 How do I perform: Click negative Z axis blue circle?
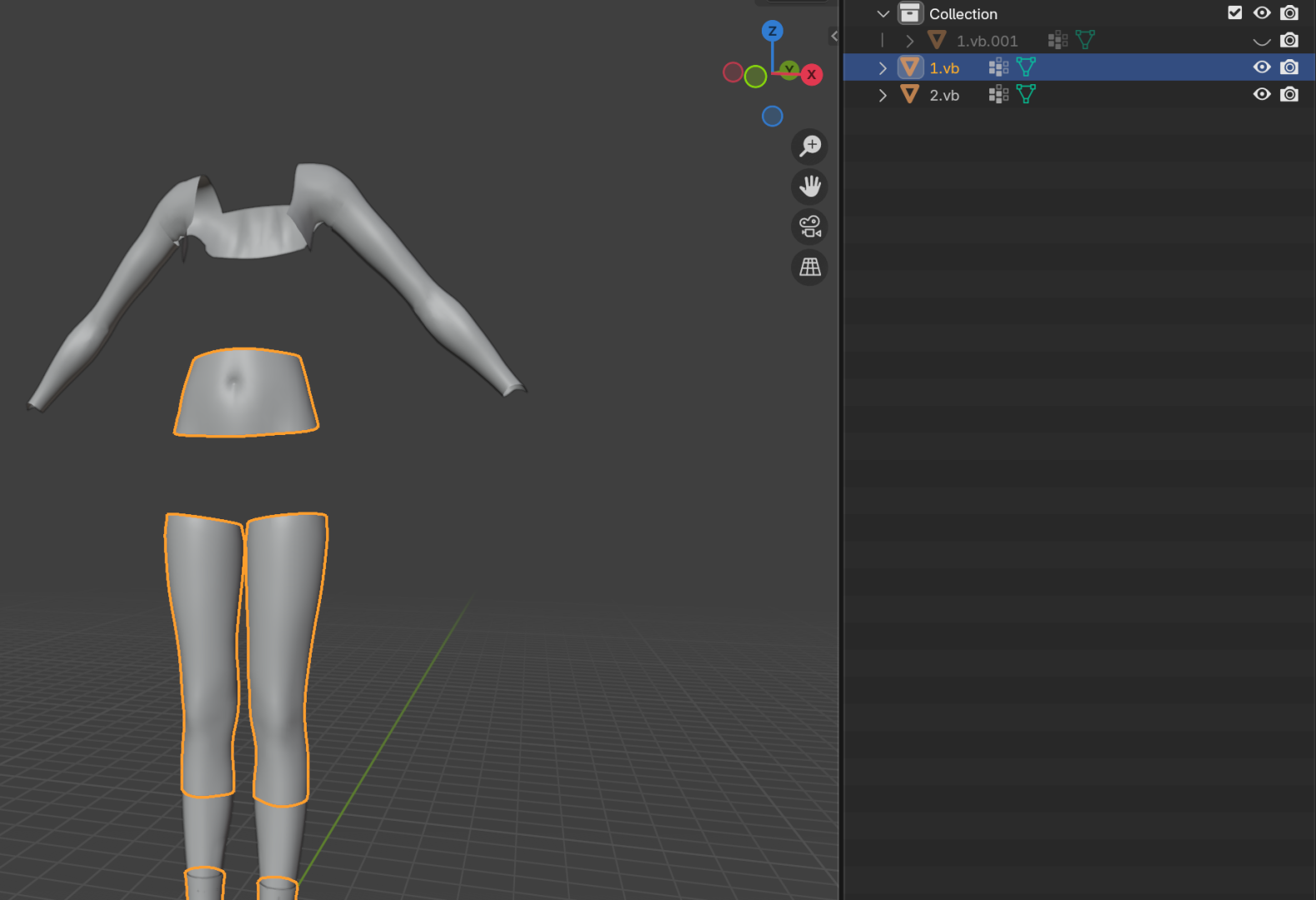773,116
